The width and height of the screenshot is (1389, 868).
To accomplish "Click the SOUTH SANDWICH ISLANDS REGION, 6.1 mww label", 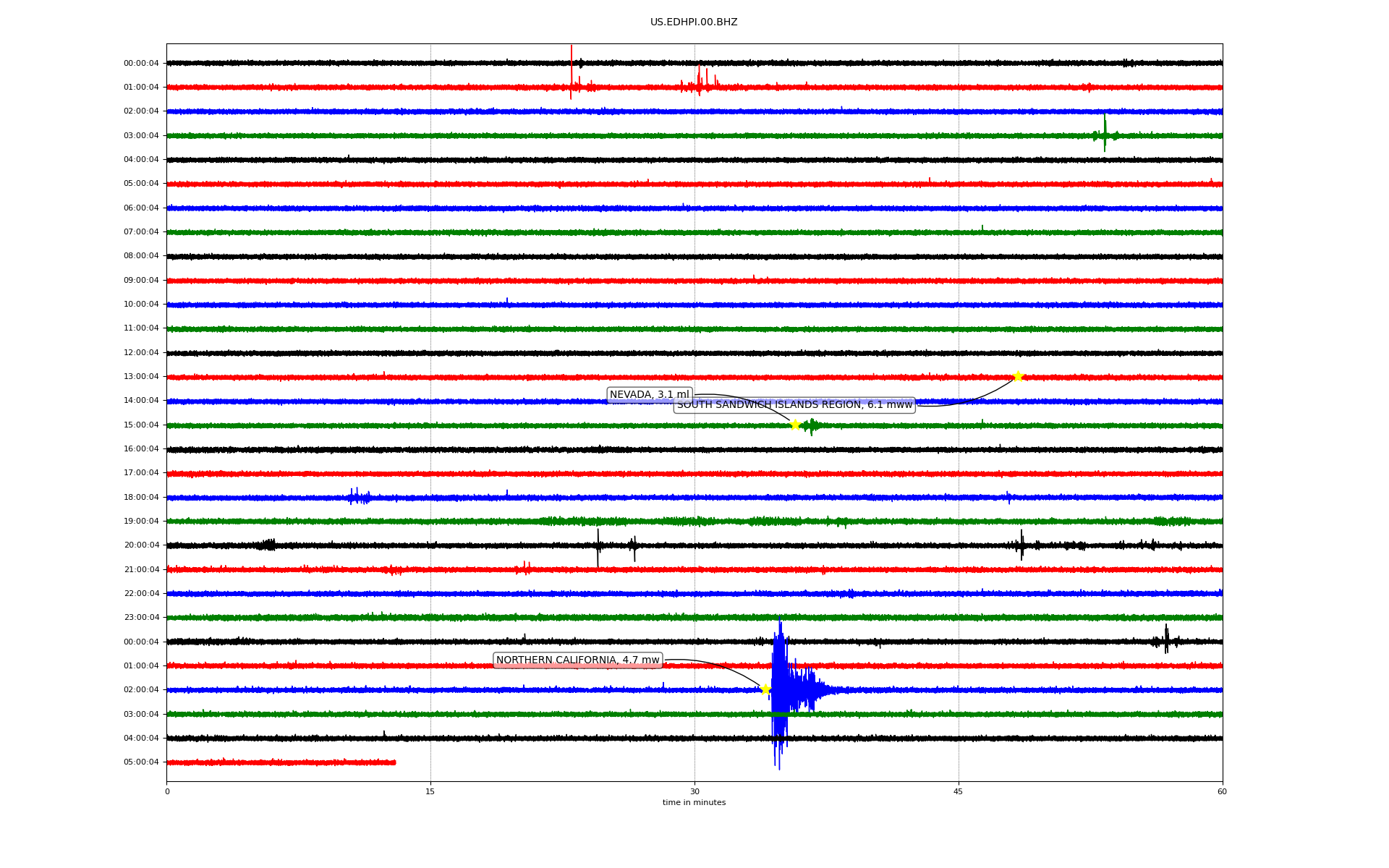I will 794,405.
